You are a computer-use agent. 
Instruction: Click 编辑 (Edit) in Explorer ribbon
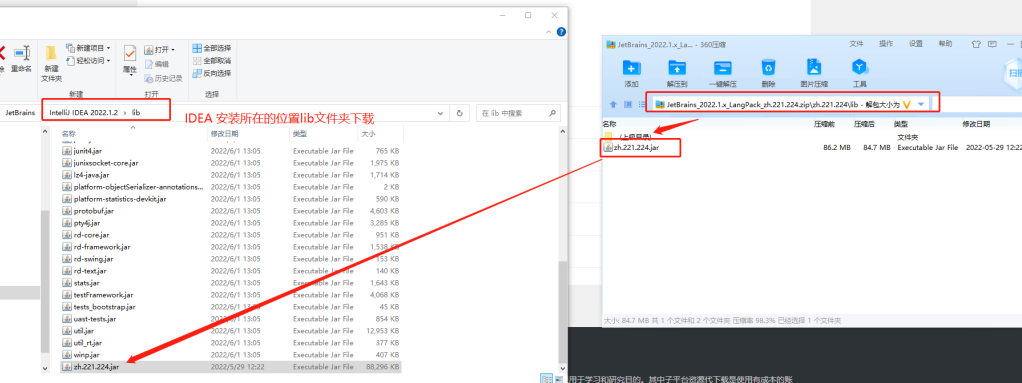click(156, 64)
